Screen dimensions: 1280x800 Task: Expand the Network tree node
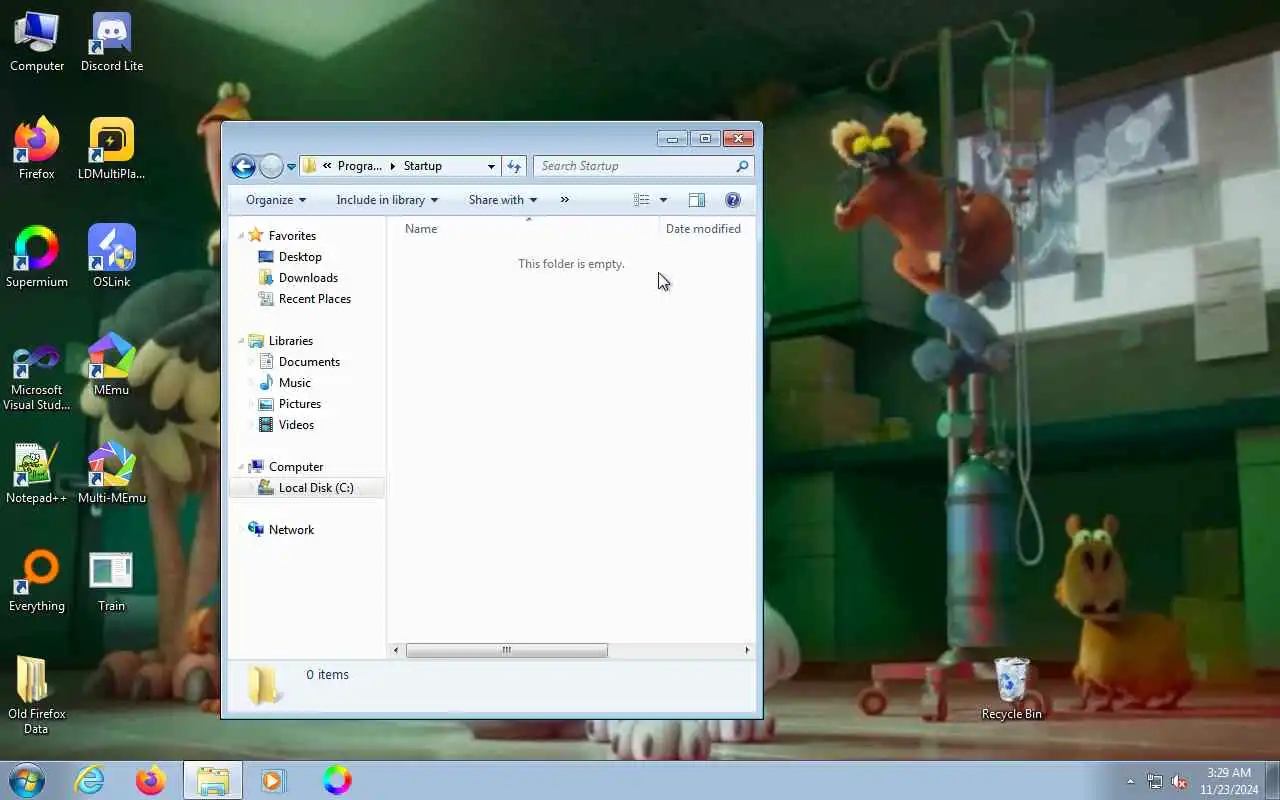[241, 530]
